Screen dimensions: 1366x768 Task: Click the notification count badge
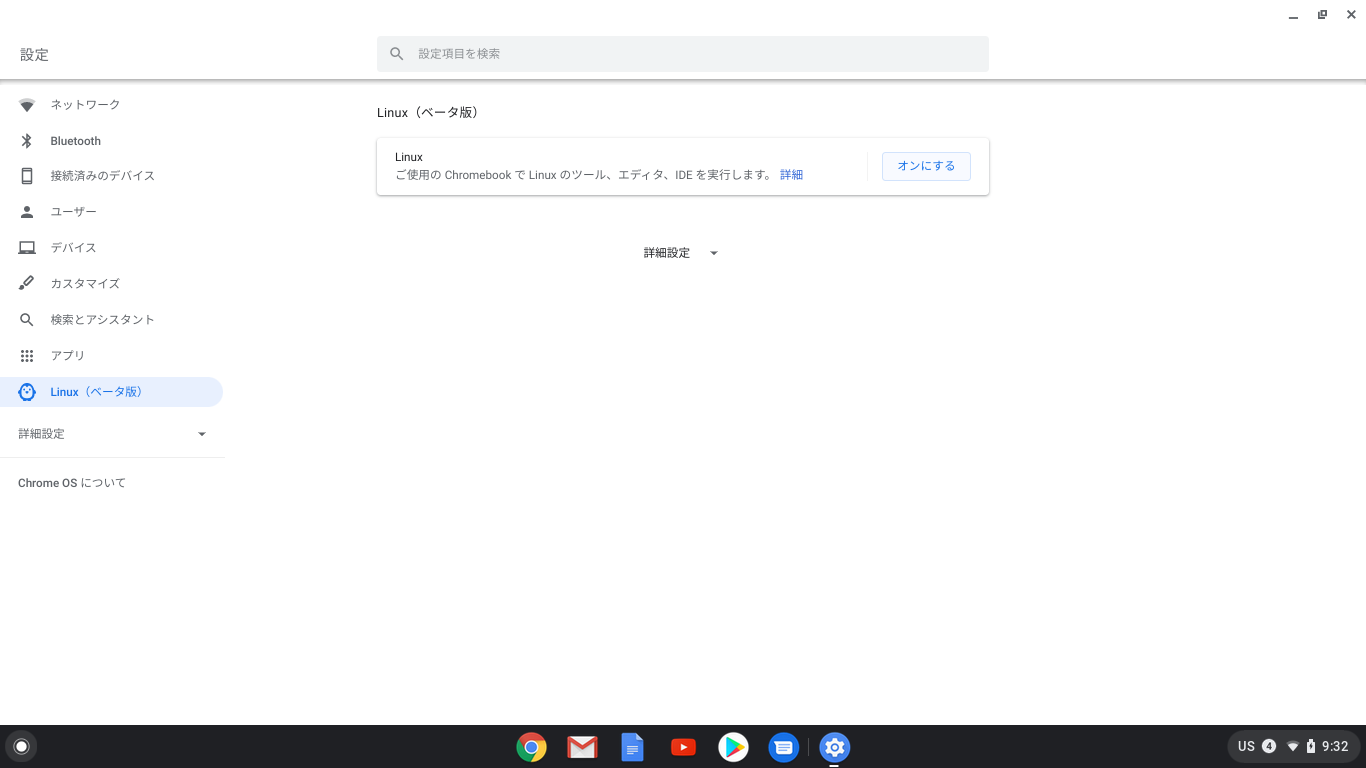click(x=1269, y=746)
